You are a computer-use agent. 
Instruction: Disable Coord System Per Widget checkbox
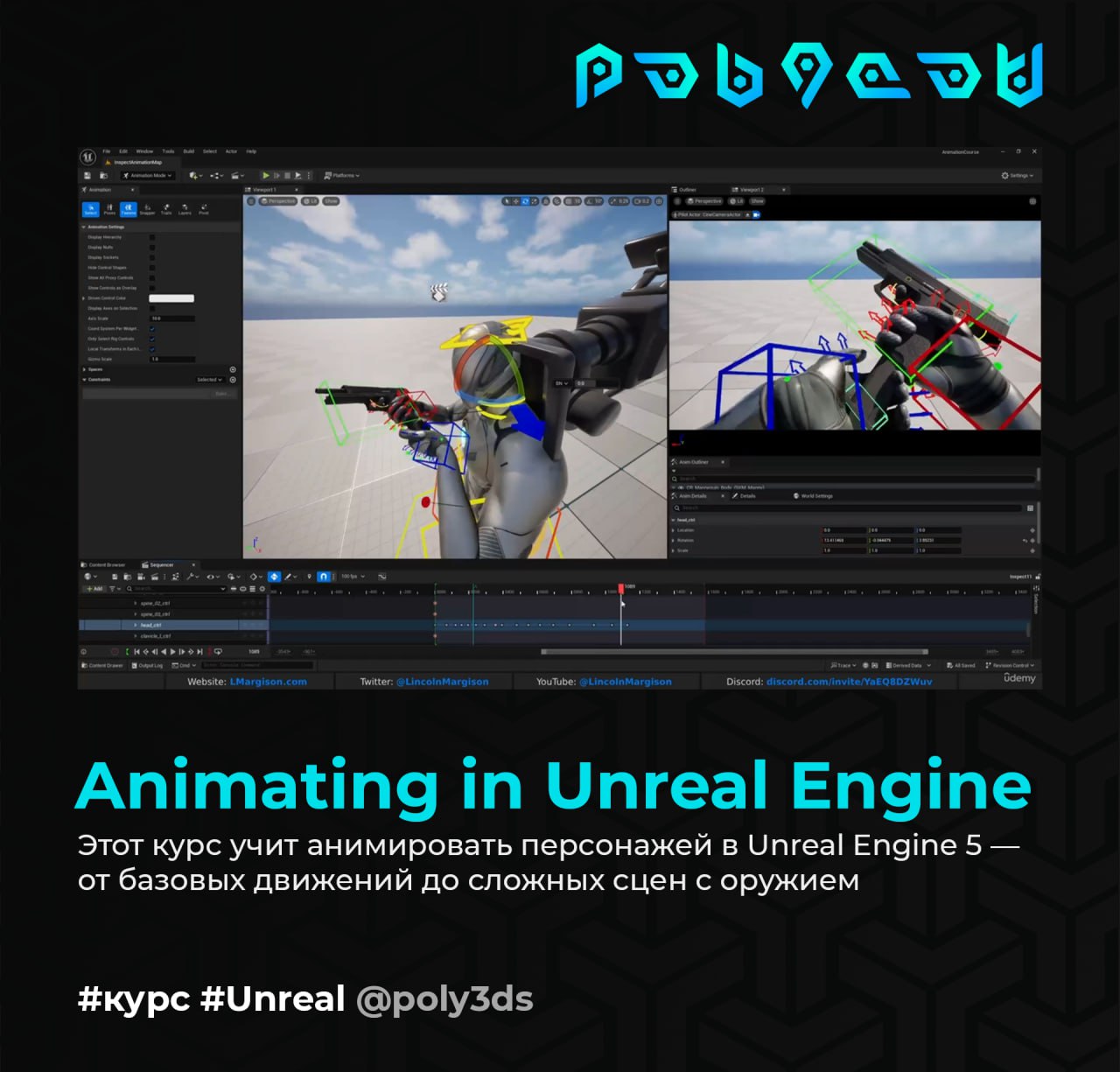(152, 329)
